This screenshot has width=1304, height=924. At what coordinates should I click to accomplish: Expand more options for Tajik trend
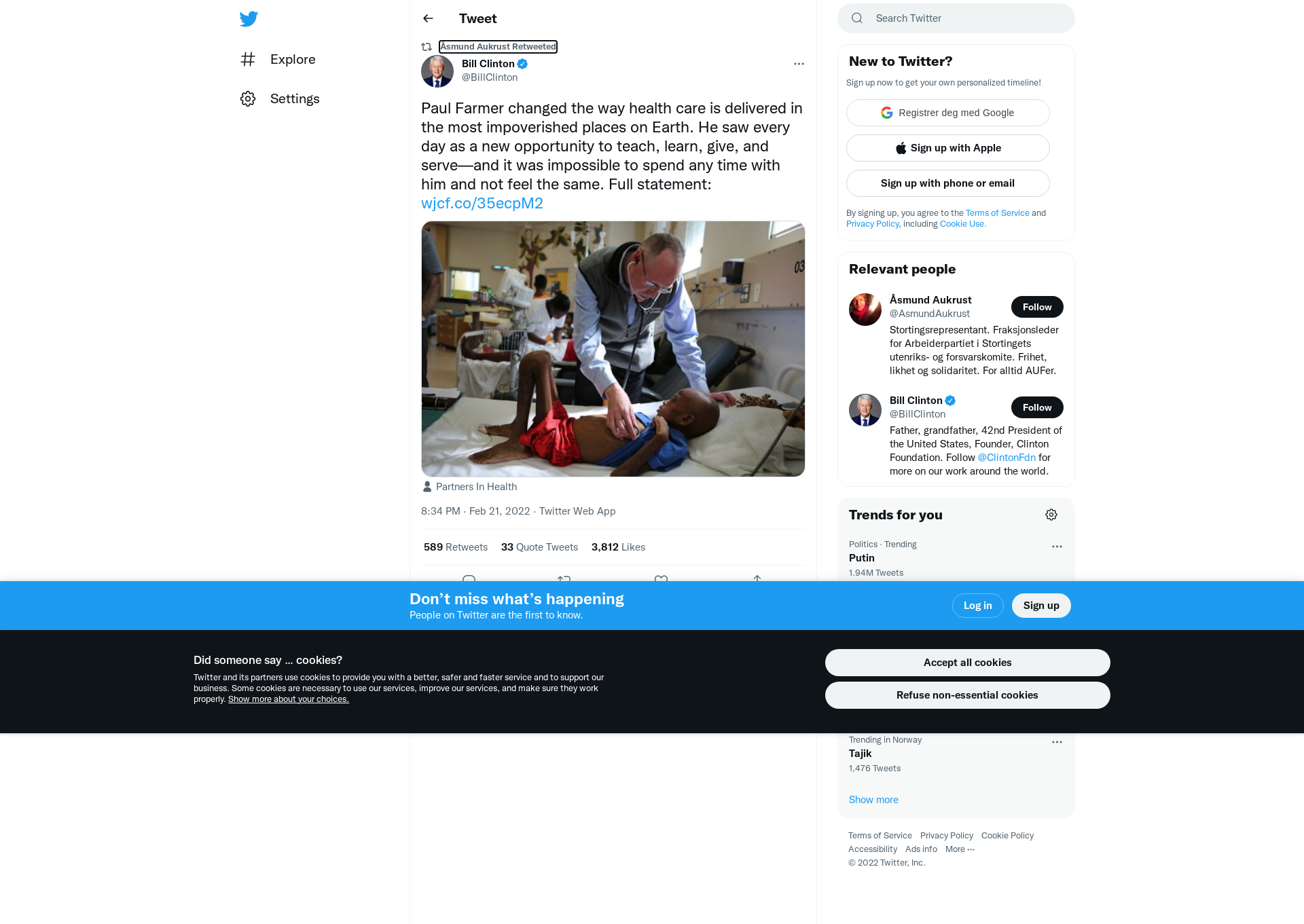1057,742
